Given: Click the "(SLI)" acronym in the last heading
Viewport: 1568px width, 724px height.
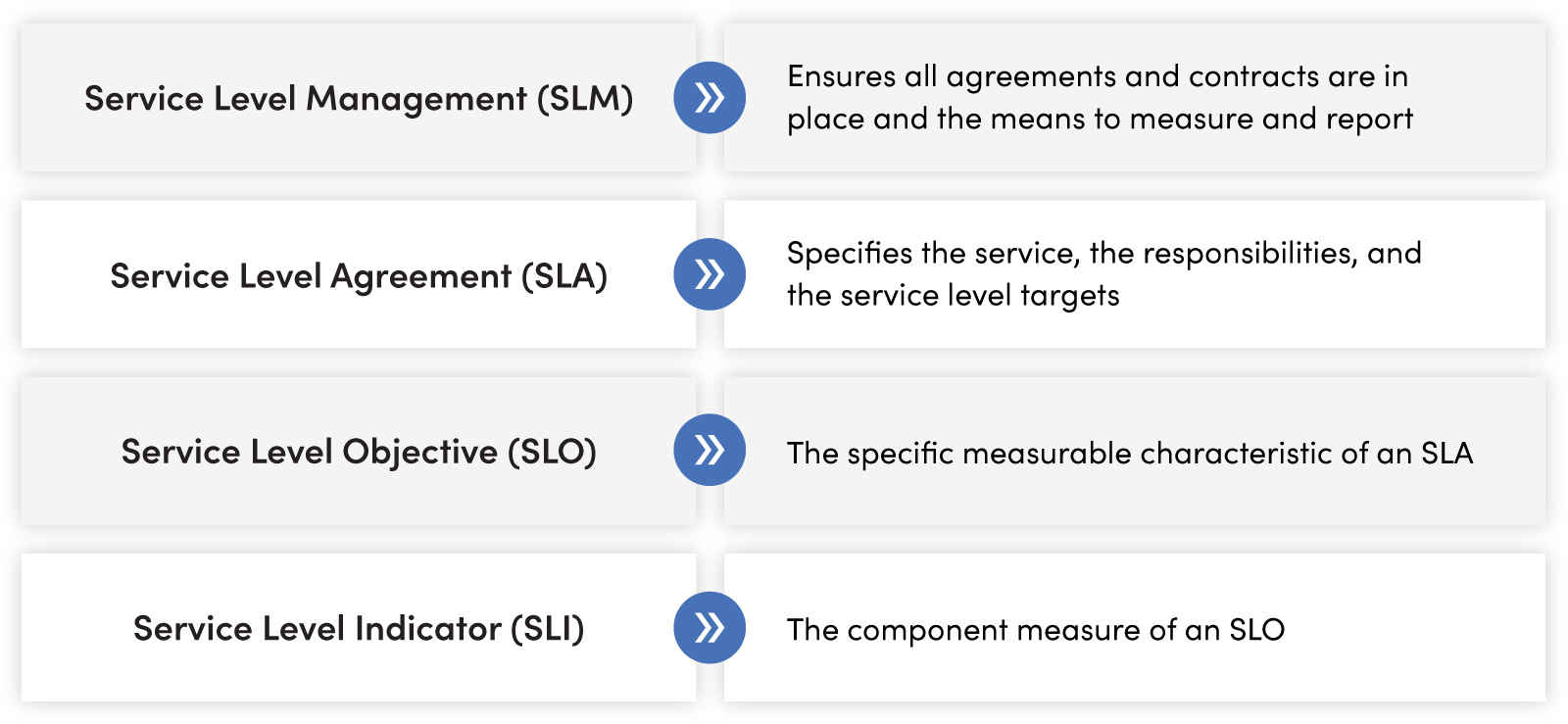Looking at the screenshot, I should tap(547, 629).
